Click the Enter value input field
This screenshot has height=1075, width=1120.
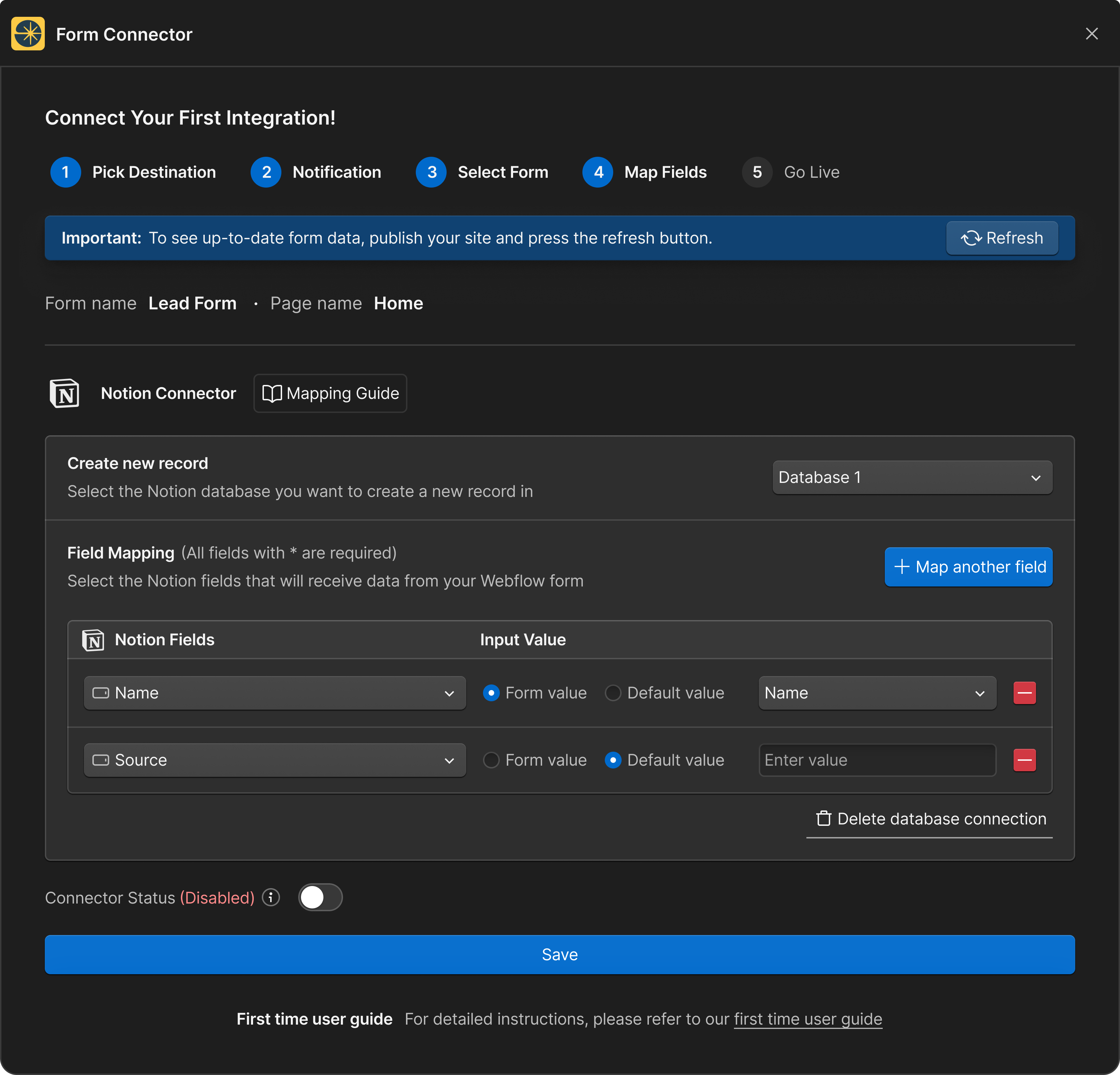[x=876, y=760]
